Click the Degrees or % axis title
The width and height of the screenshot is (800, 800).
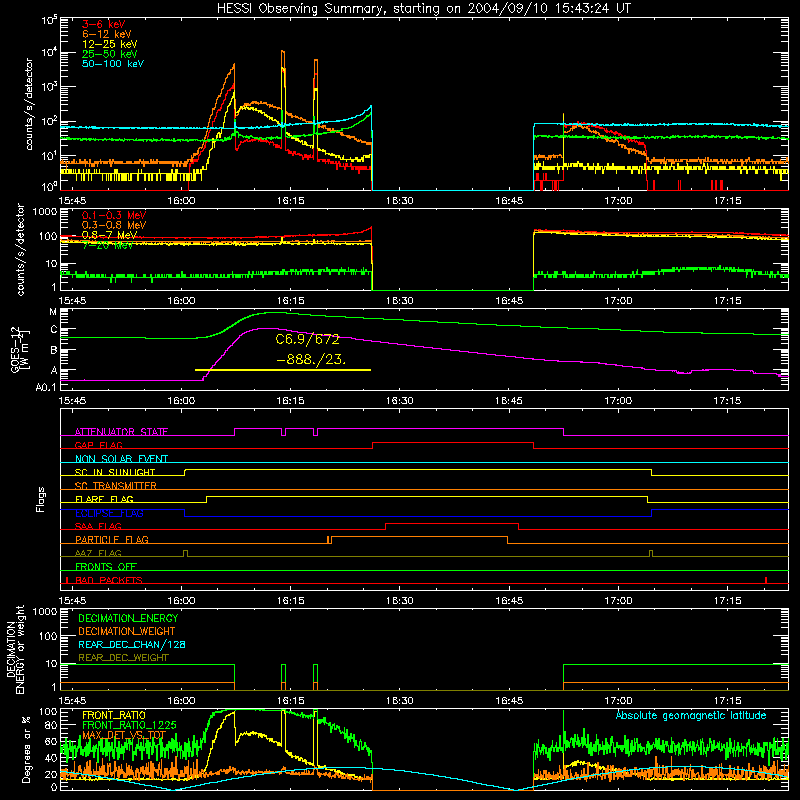tap(26, 749)
